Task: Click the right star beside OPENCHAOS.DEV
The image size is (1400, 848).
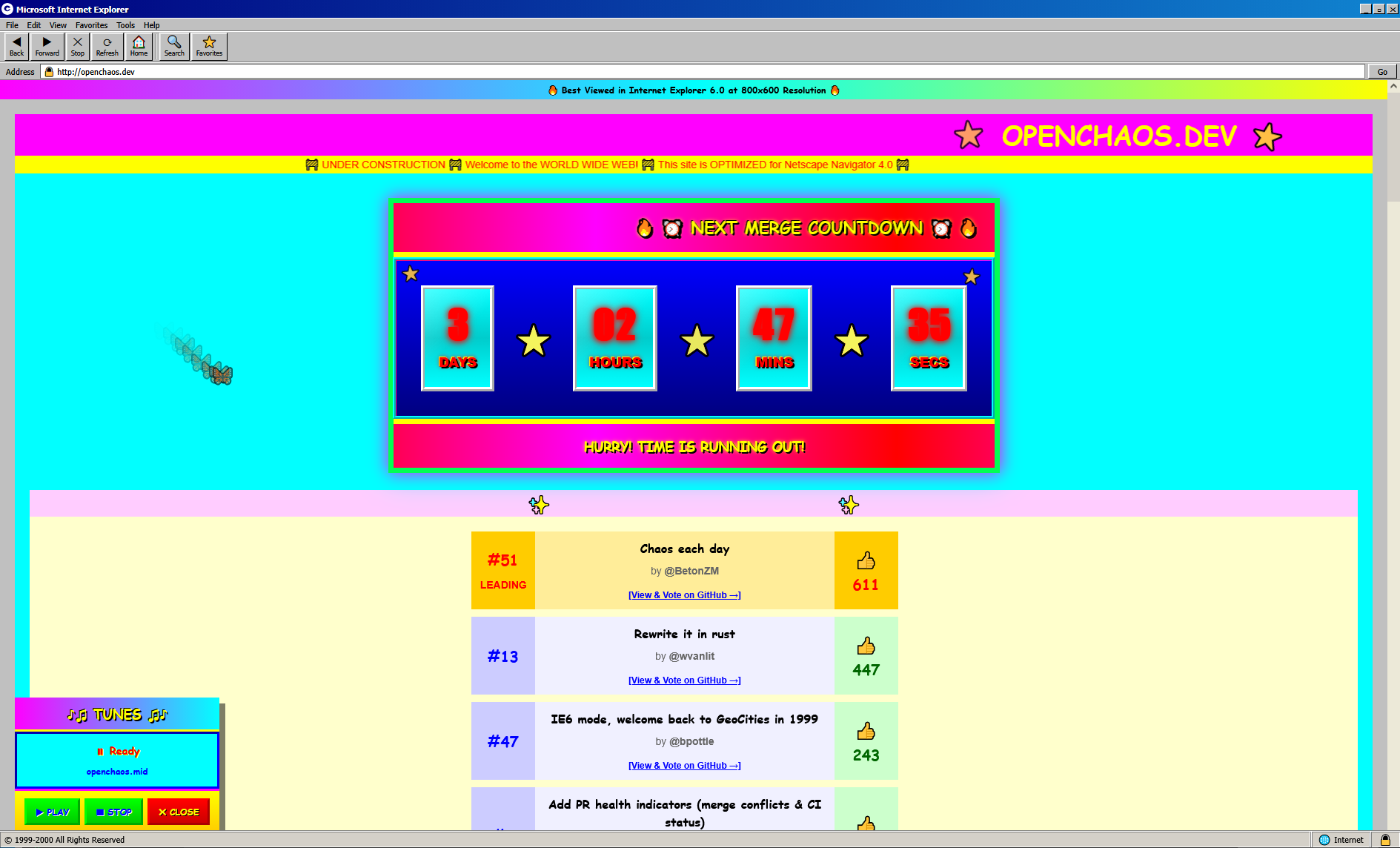Action: point(1267,136)
